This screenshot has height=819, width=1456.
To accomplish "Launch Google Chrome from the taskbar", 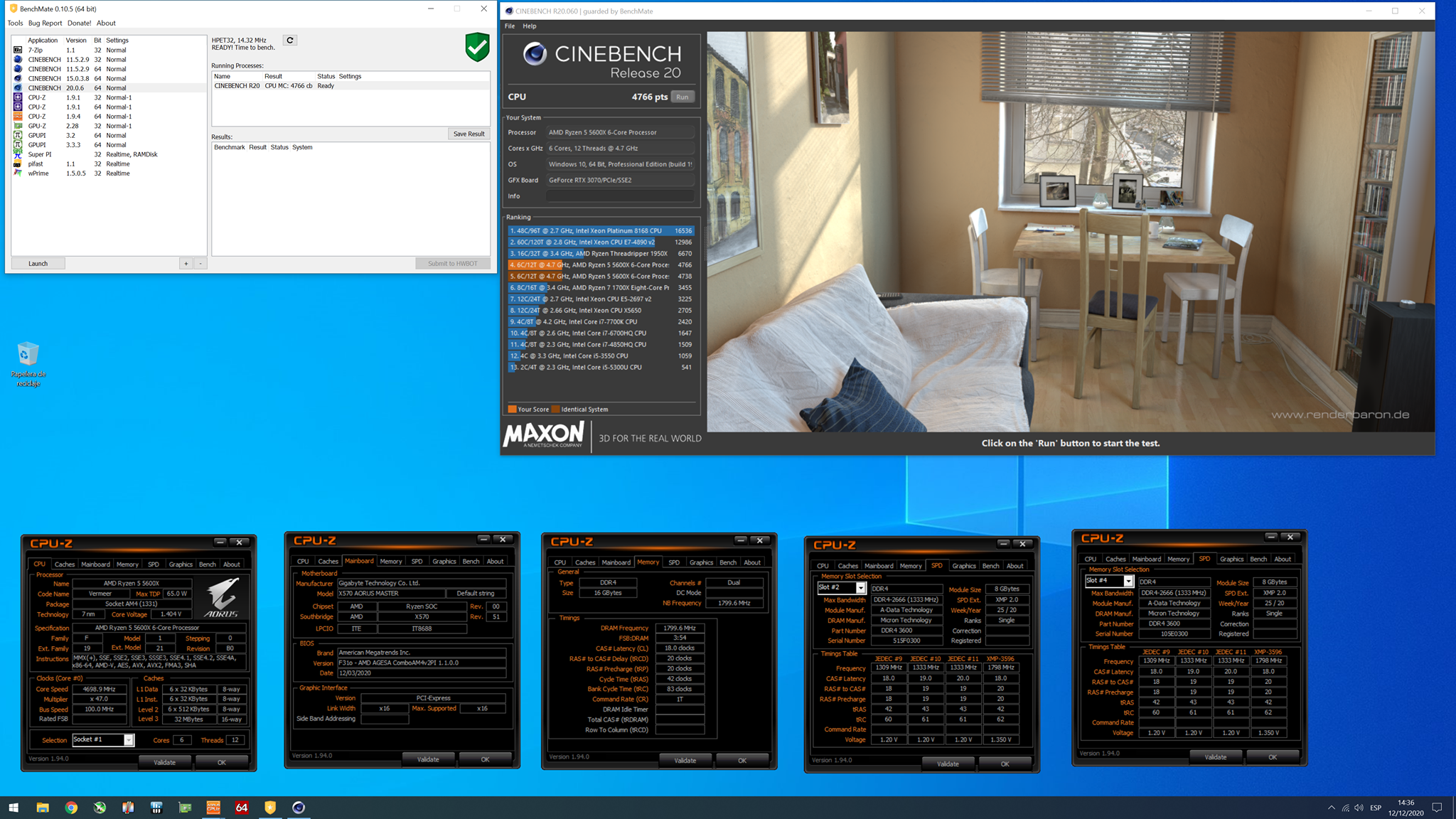I will [71, 808].
